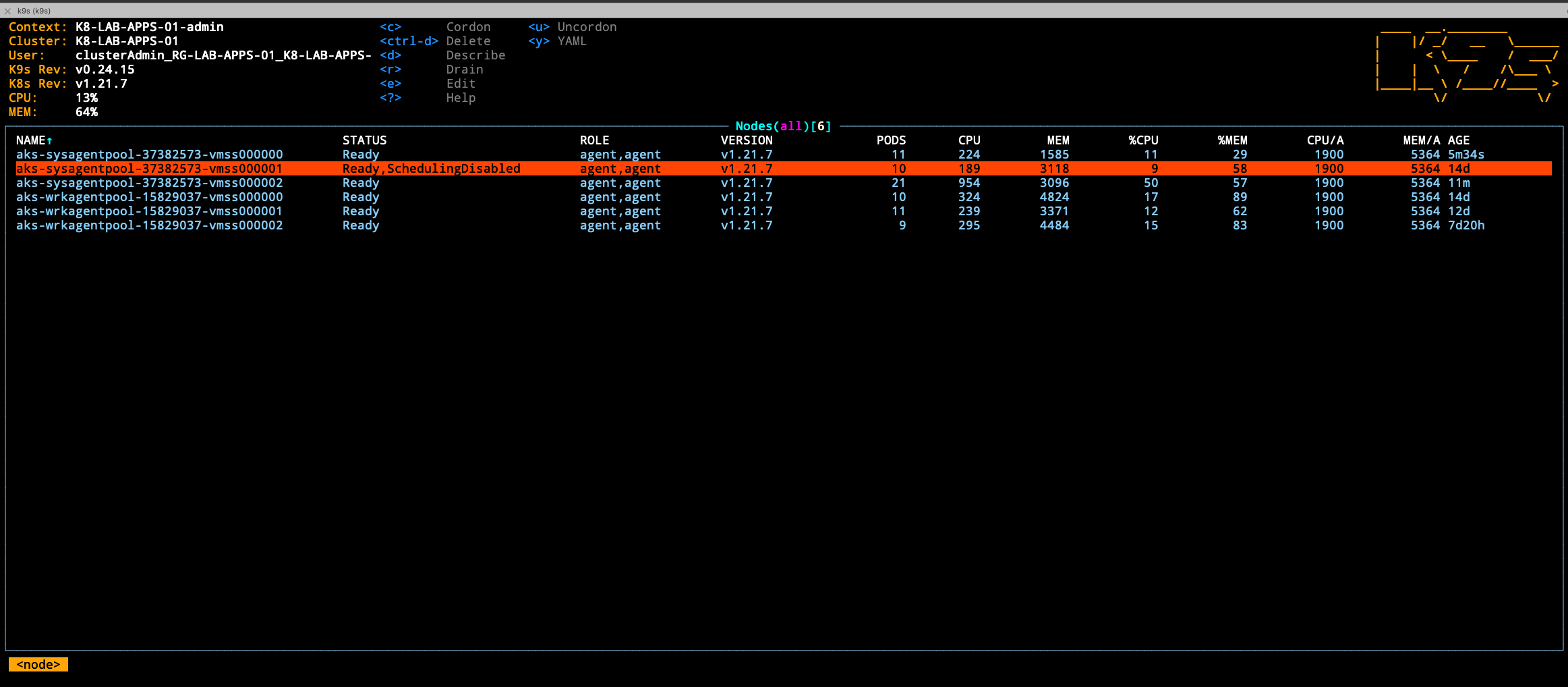This screenshot has width=1568, height=687.
Task: Click the Describe label
Action: pos(475,55)
